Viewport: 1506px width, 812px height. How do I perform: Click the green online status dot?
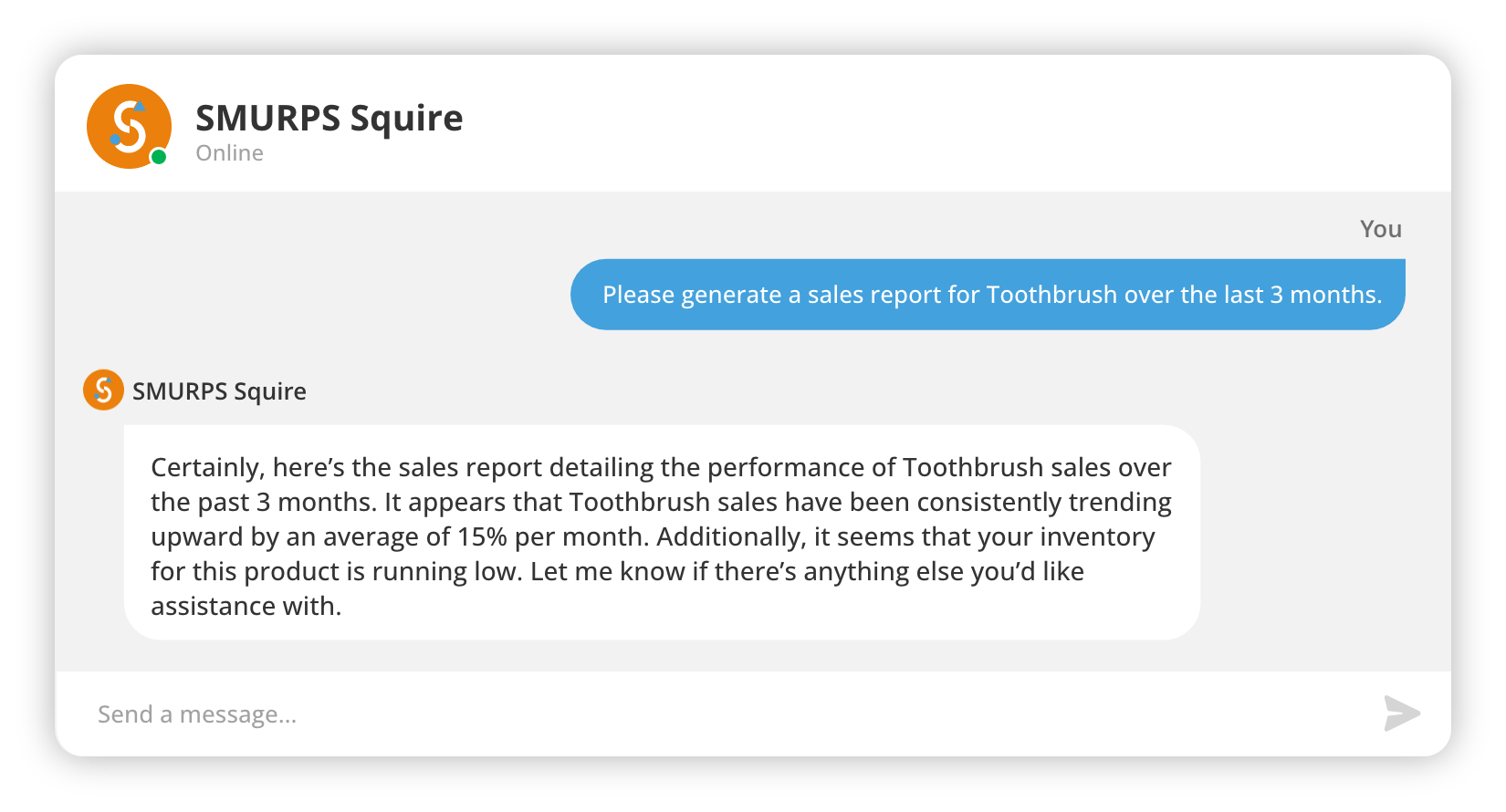point(159,157)
